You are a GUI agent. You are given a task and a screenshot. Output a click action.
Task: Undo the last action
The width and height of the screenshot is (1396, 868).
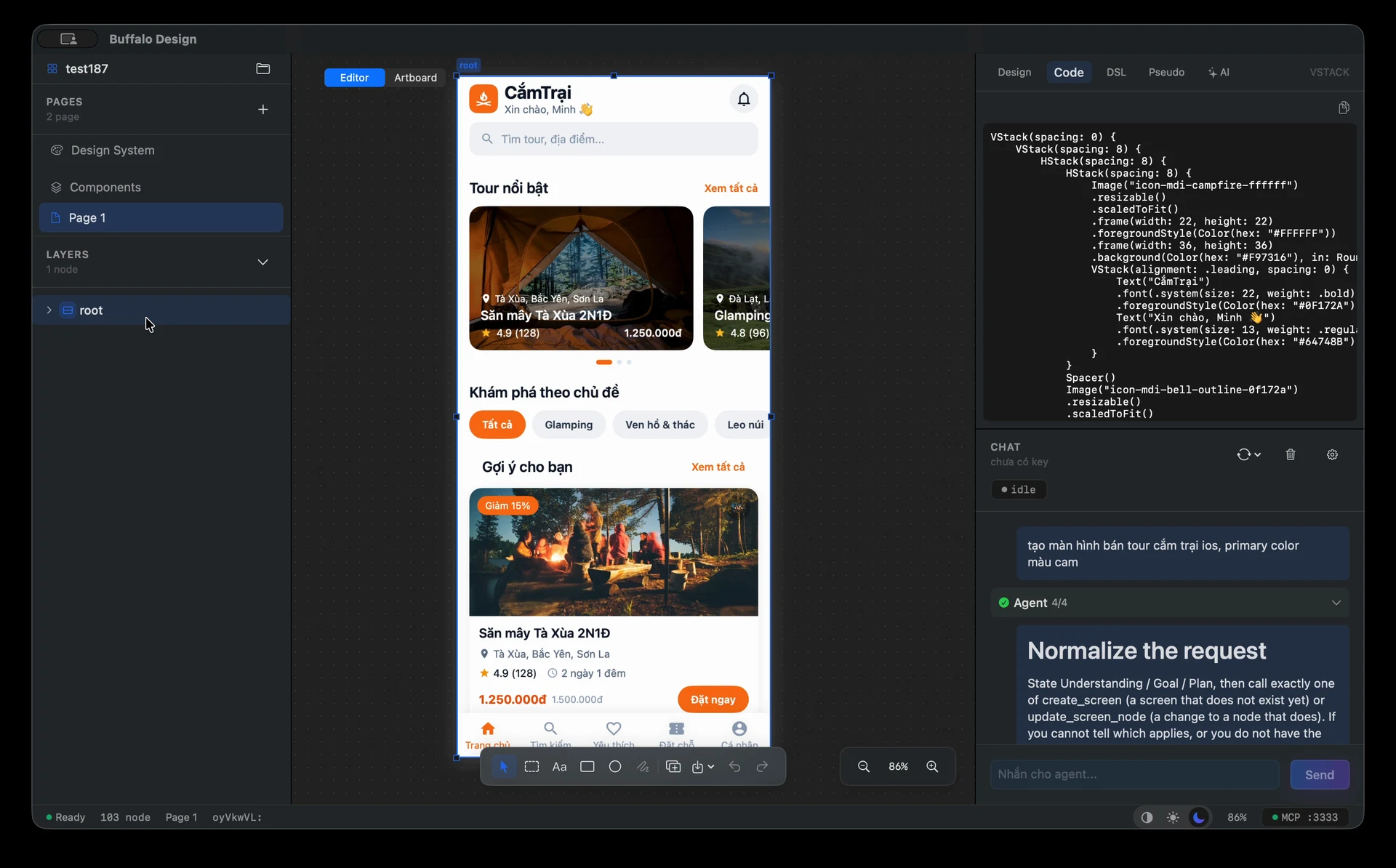pyautogui.click(x=734, y=766)
